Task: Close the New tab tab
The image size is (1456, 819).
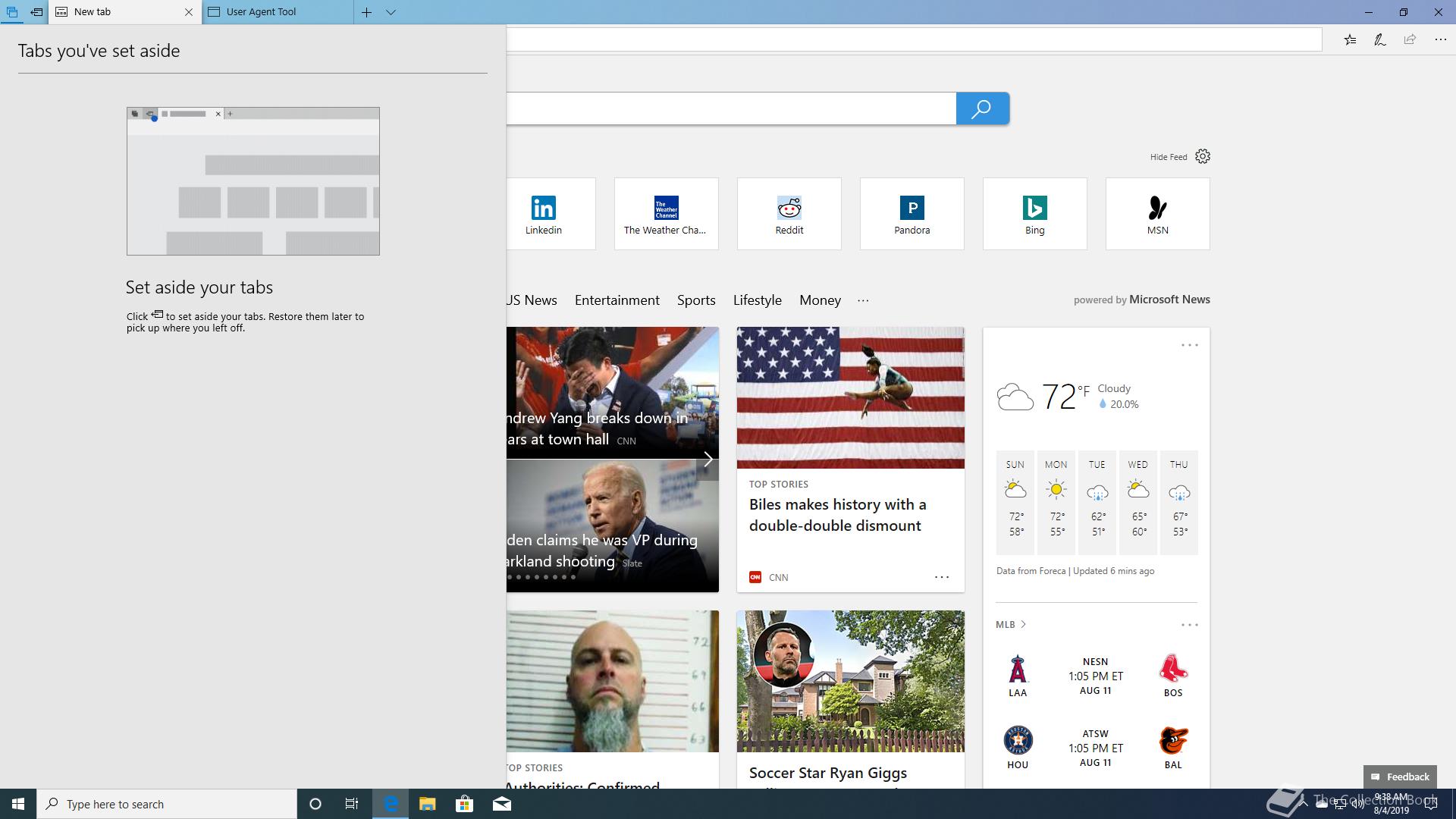Action: [x=189, y=12]
